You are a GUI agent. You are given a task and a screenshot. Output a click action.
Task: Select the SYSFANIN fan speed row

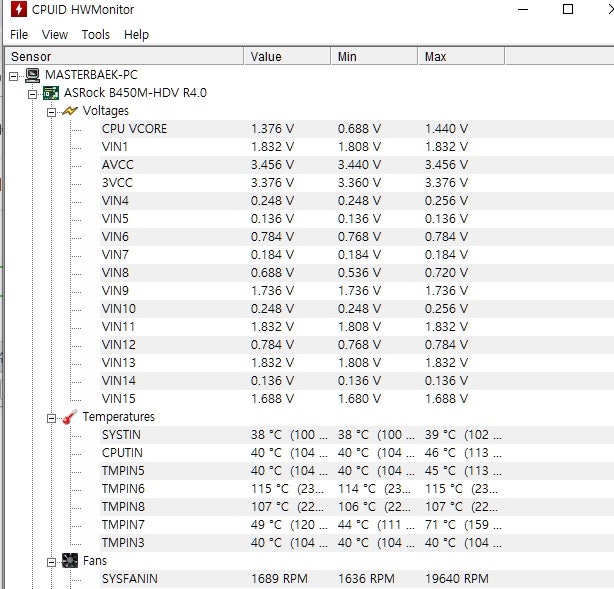[x=129, y=579]
